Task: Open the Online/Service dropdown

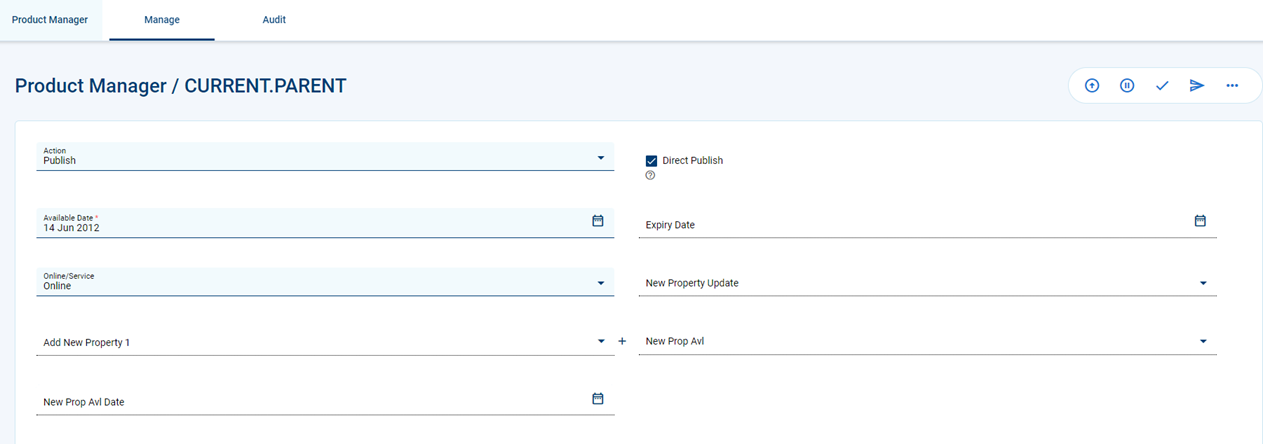Action: 326,282
